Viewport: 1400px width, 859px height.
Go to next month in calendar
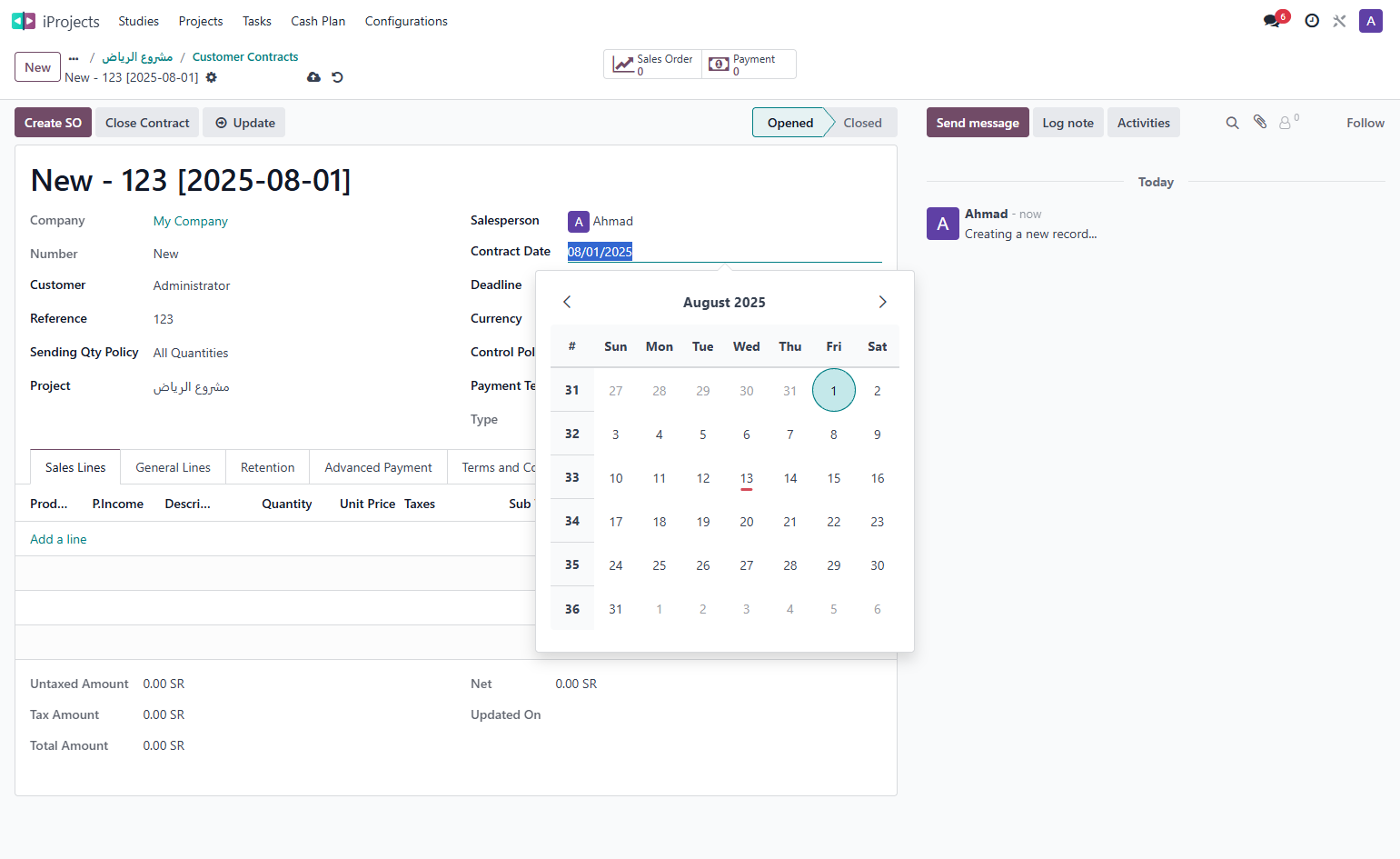(x=882, y=302)
